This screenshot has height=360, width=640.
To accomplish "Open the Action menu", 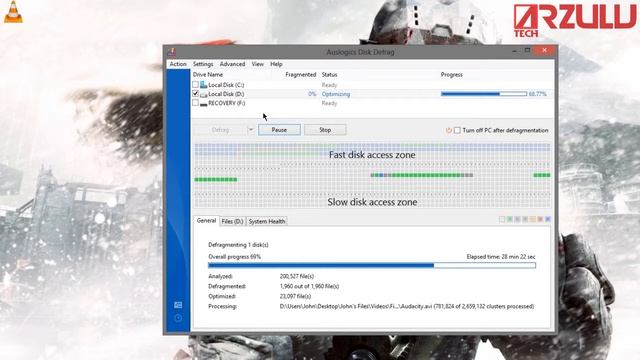I will click(x=178, y=64).
